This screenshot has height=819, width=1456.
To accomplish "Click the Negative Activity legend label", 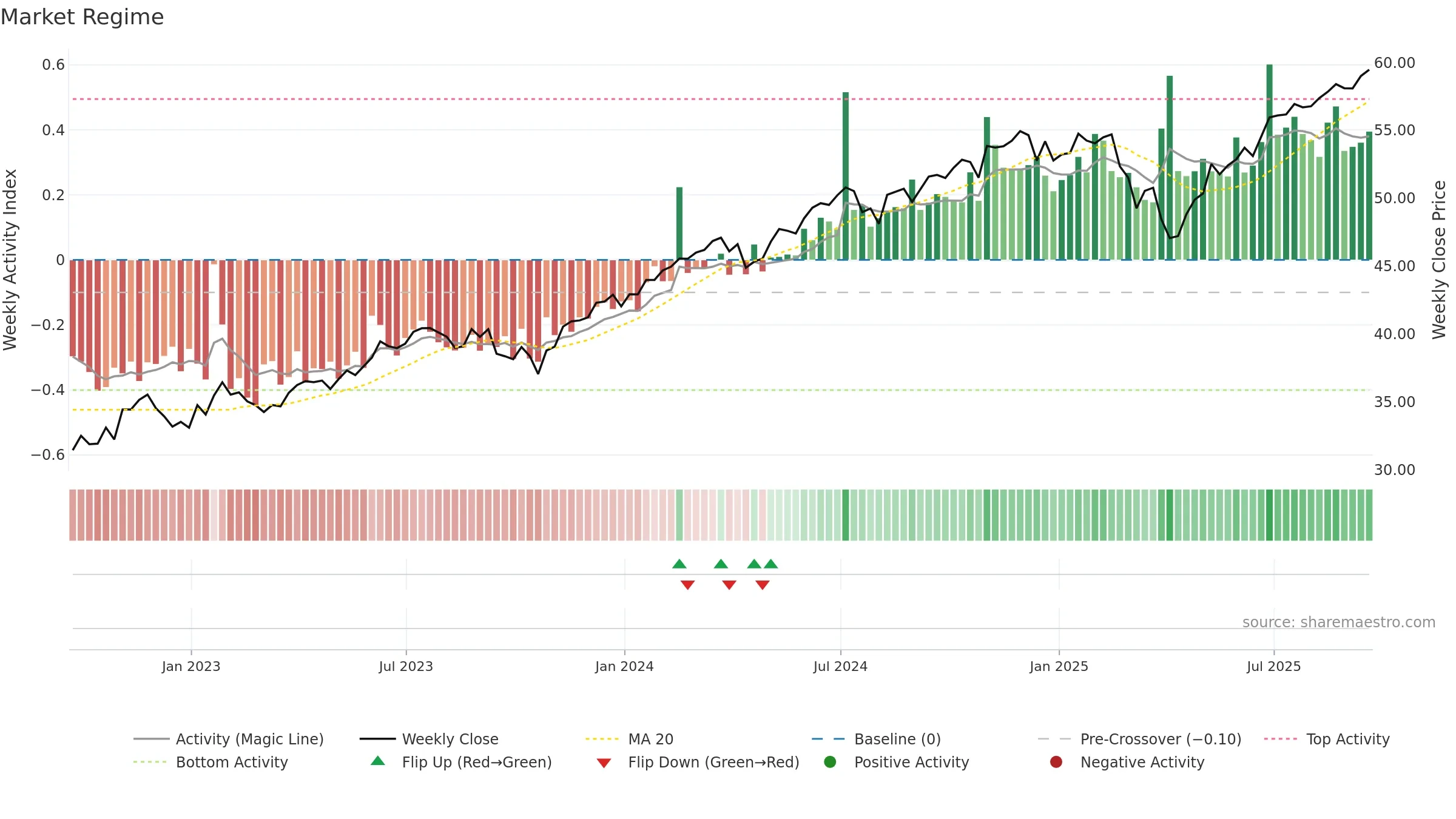I will click(1142, 762).
